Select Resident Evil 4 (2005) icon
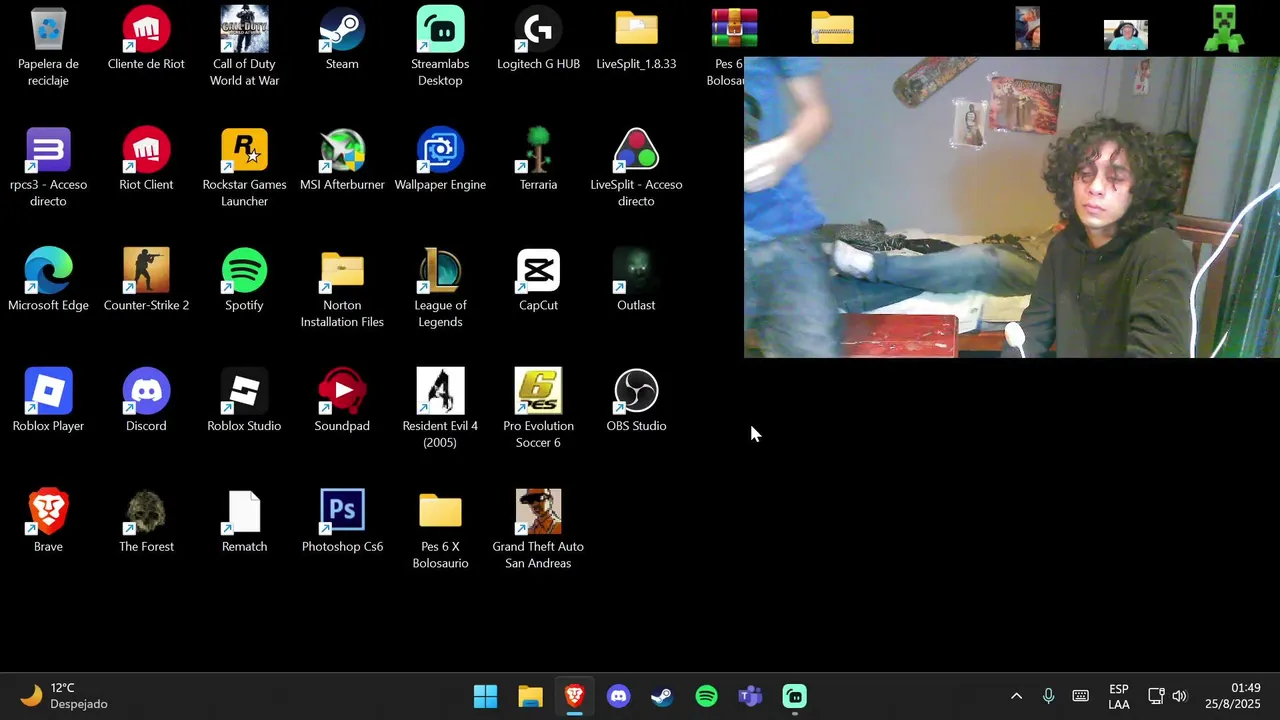The width and height of the screenshot is (1280, 720). point(440,410)
